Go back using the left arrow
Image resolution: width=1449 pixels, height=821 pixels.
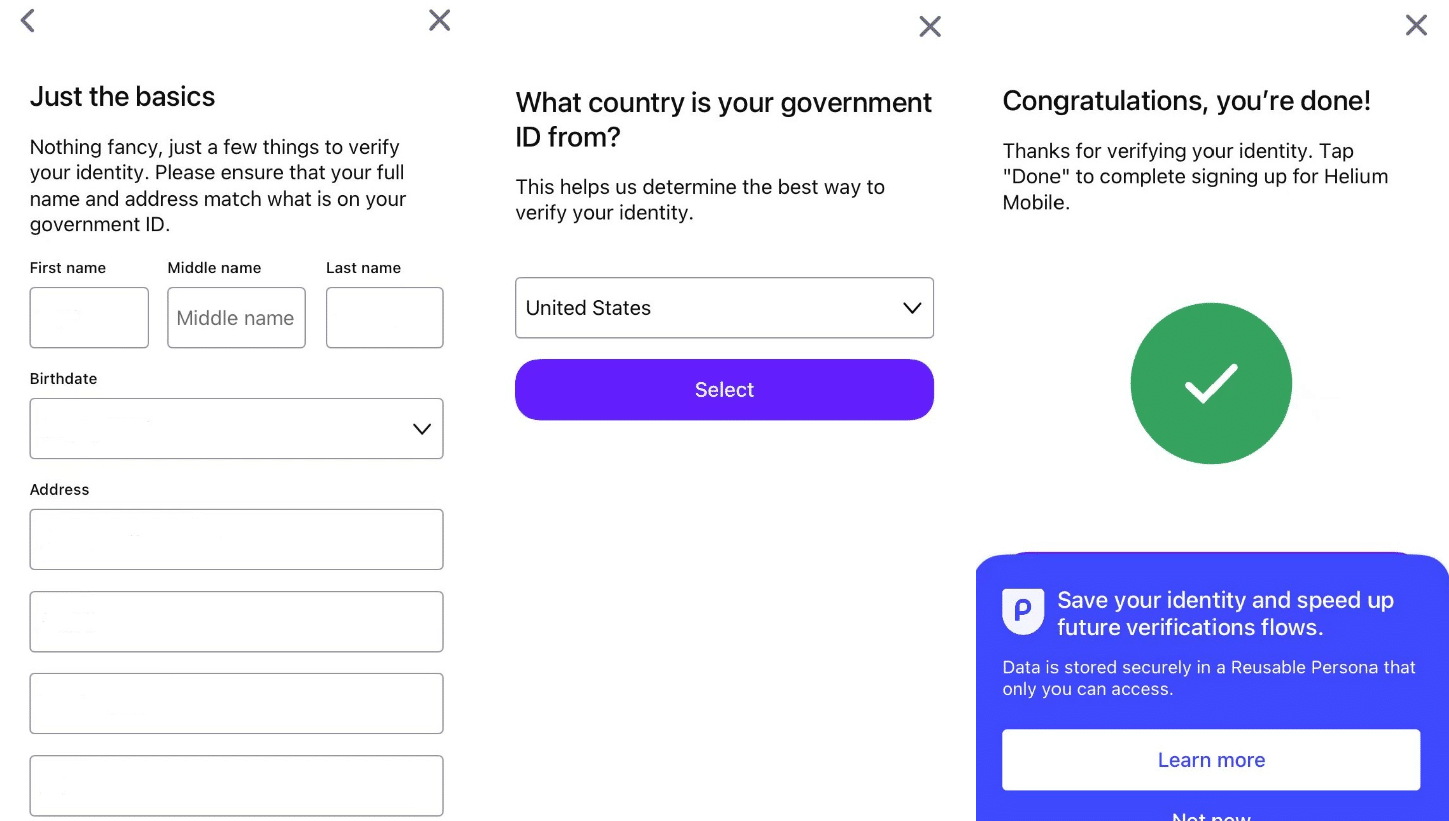click(28, 20)
